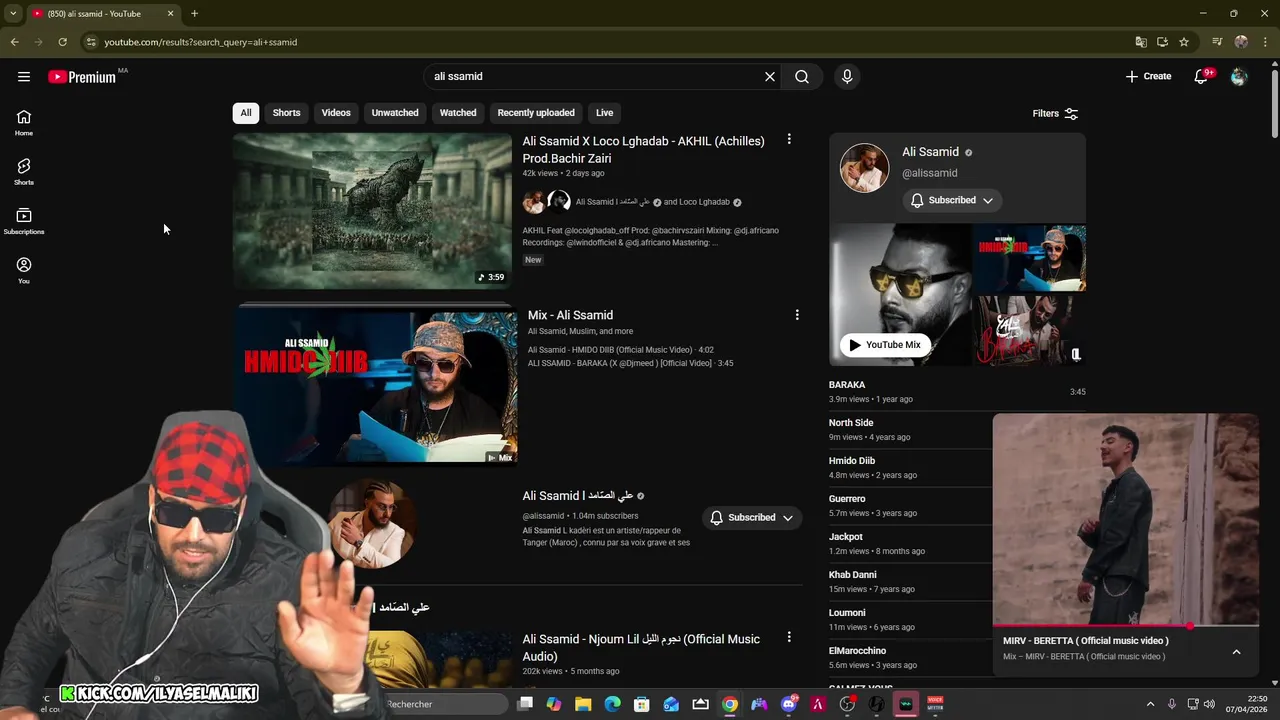This screenshot has width=1280, height=720.
Task: Seek on the mini player progress bar
Action: point(1126,627)
